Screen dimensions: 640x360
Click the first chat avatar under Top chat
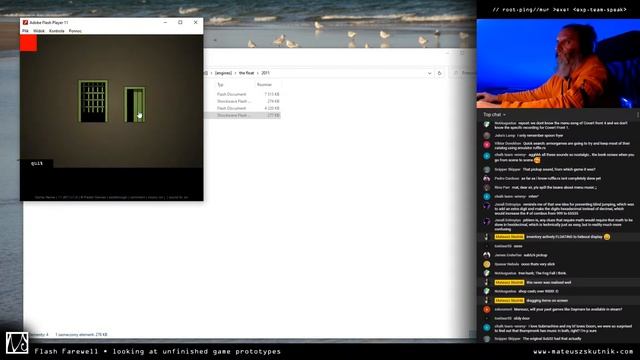click(x=487, y=124)
